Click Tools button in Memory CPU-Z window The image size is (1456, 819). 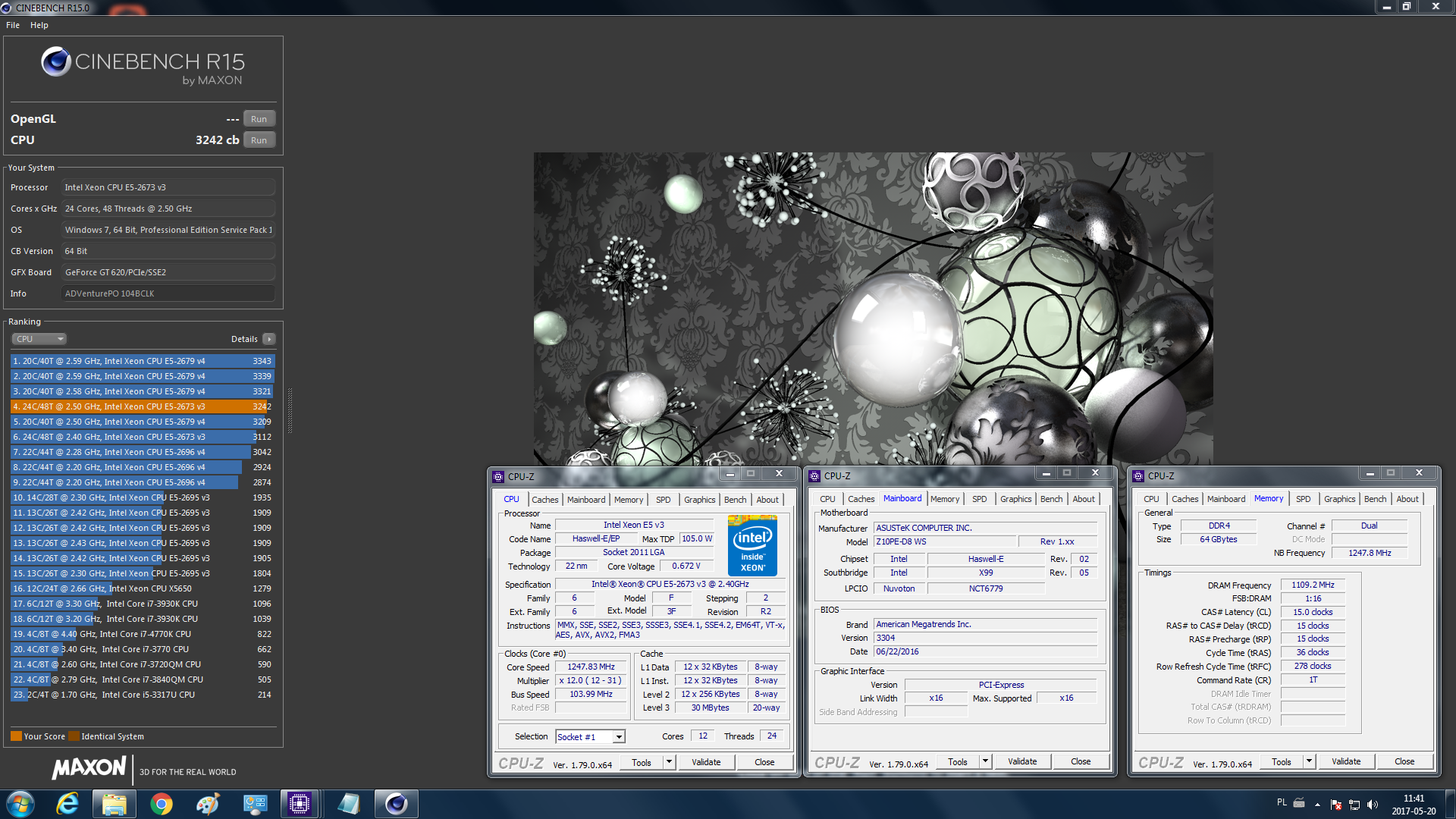click(x=1282, y=762)
